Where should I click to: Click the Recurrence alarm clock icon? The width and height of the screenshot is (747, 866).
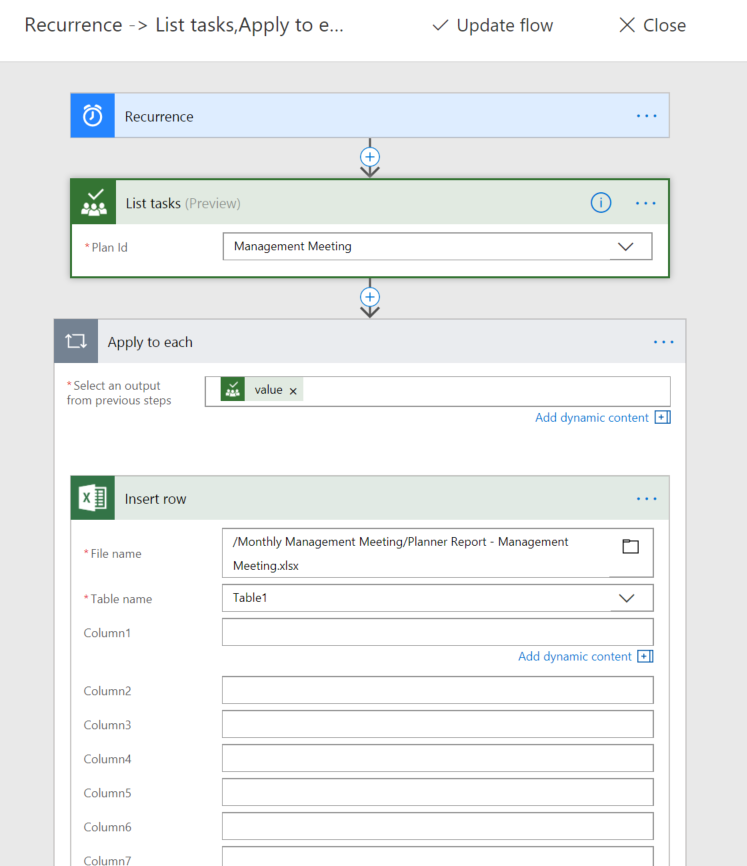92,115
